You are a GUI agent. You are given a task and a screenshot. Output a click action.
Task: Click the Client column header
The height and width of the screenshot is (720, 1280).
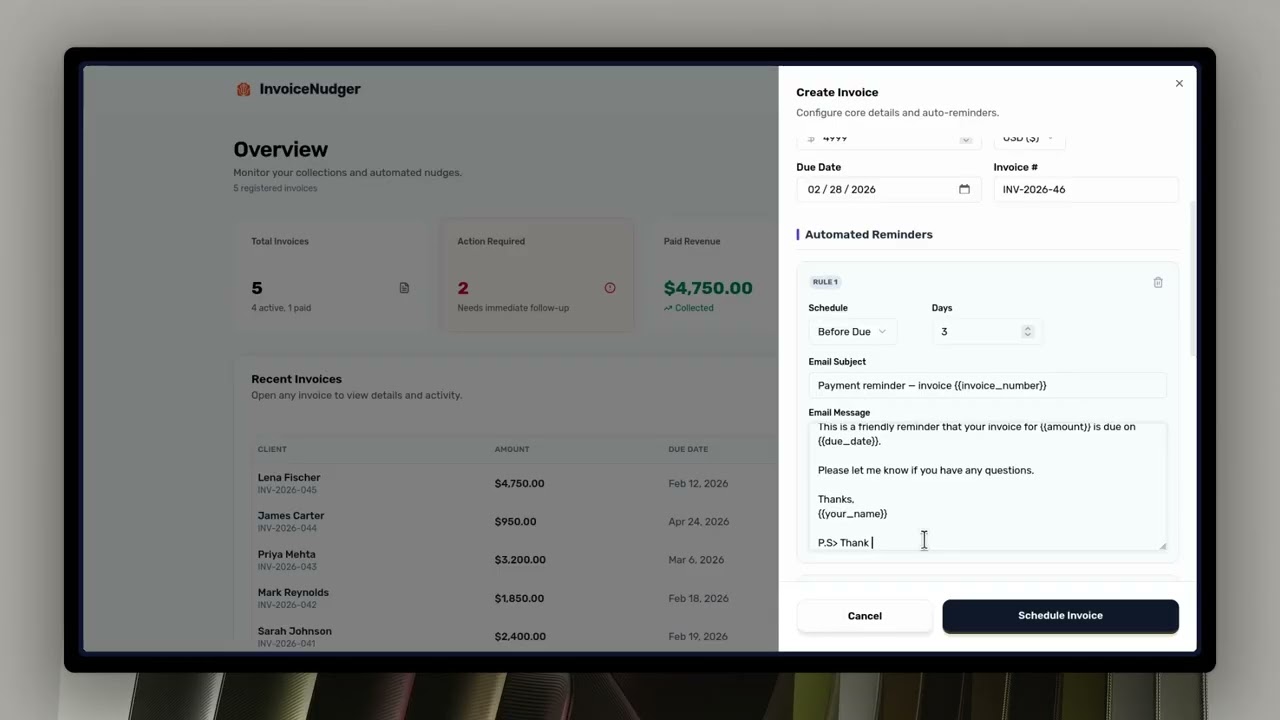(x=272, y=450)
